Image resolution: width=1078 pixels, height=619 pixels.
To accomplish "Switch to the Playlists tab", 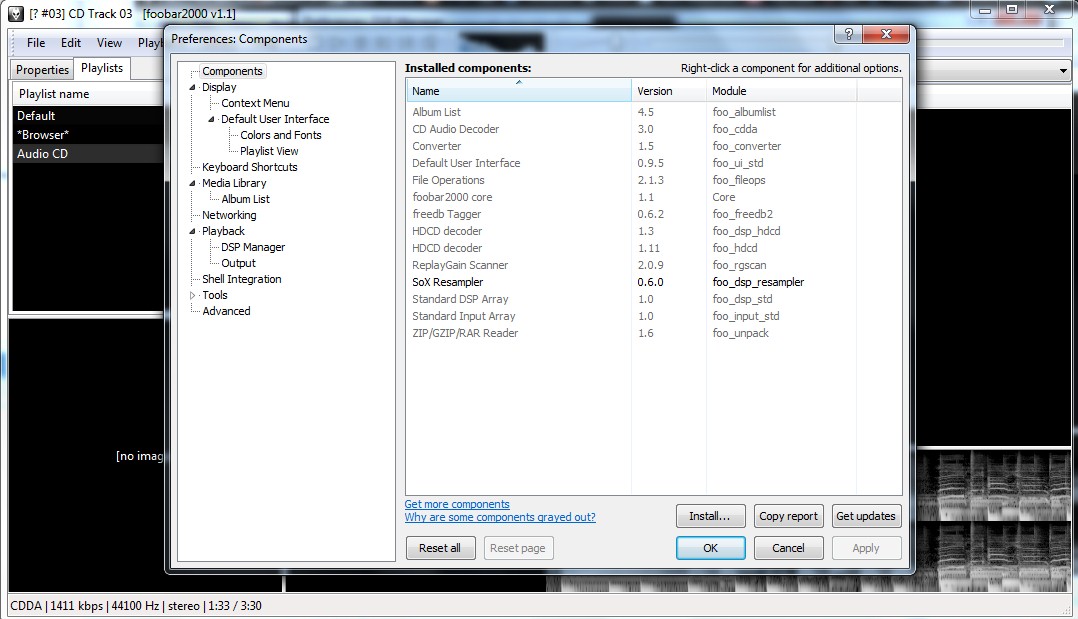I will click(x=102, y=68).
